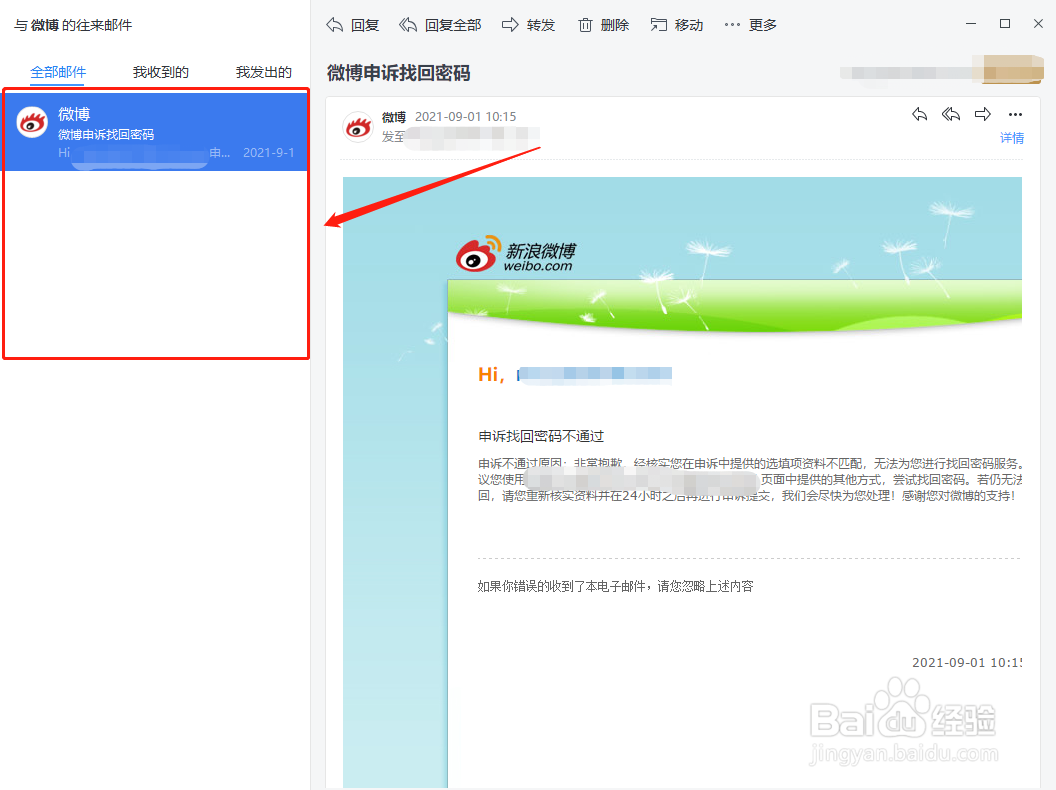
Task: Click the email subject 微博申诉找回密码 heading
Action: click(399, 73)
